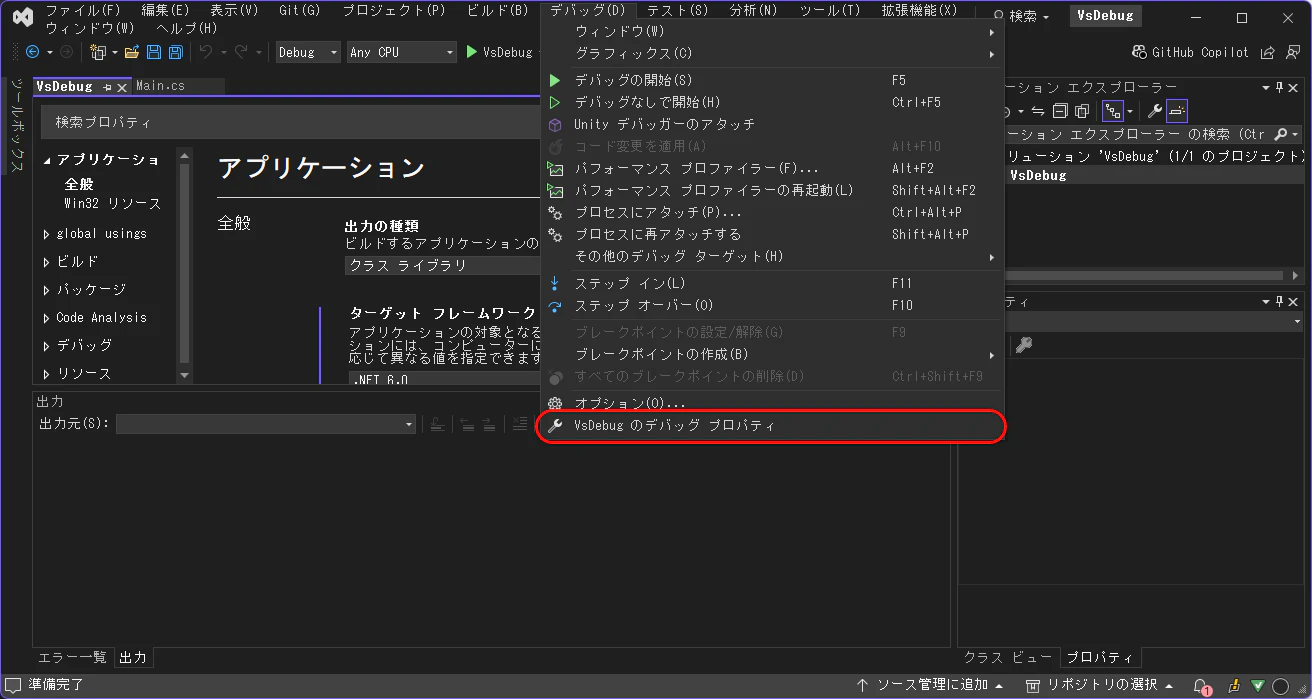Pin the VsDebug document tab
The image size is (1312, 699).
[x=107, y=87]
